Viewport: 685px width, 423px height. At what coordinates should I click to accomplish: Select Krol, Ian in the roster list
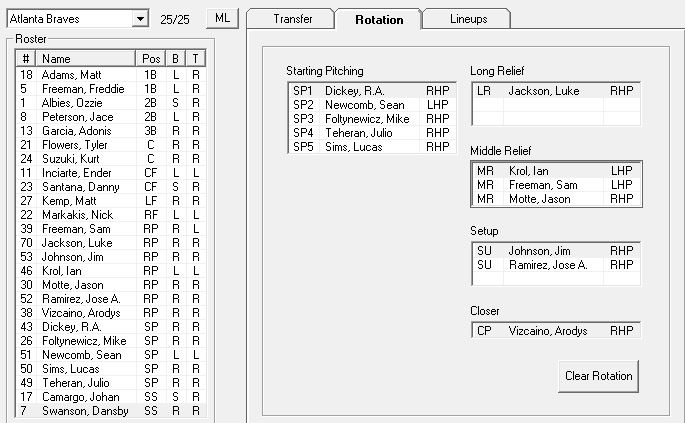[x=111, y=270]
